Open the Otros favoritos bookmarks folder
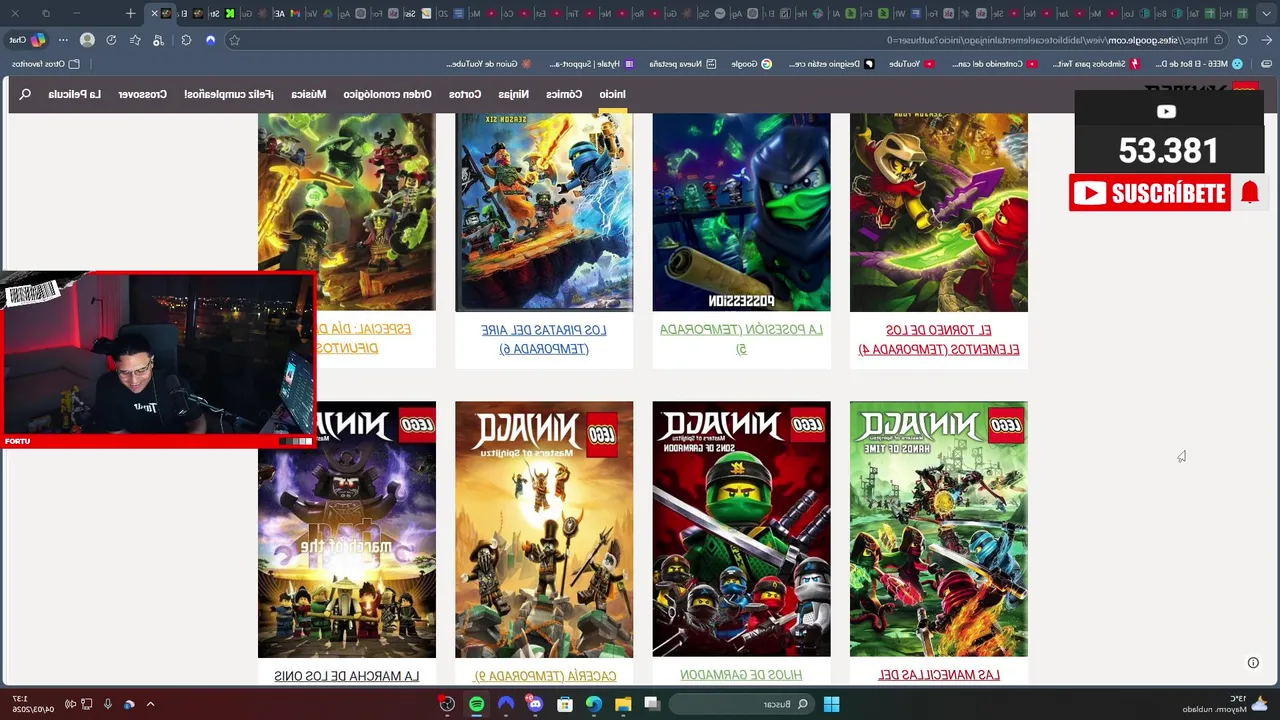 45,63
